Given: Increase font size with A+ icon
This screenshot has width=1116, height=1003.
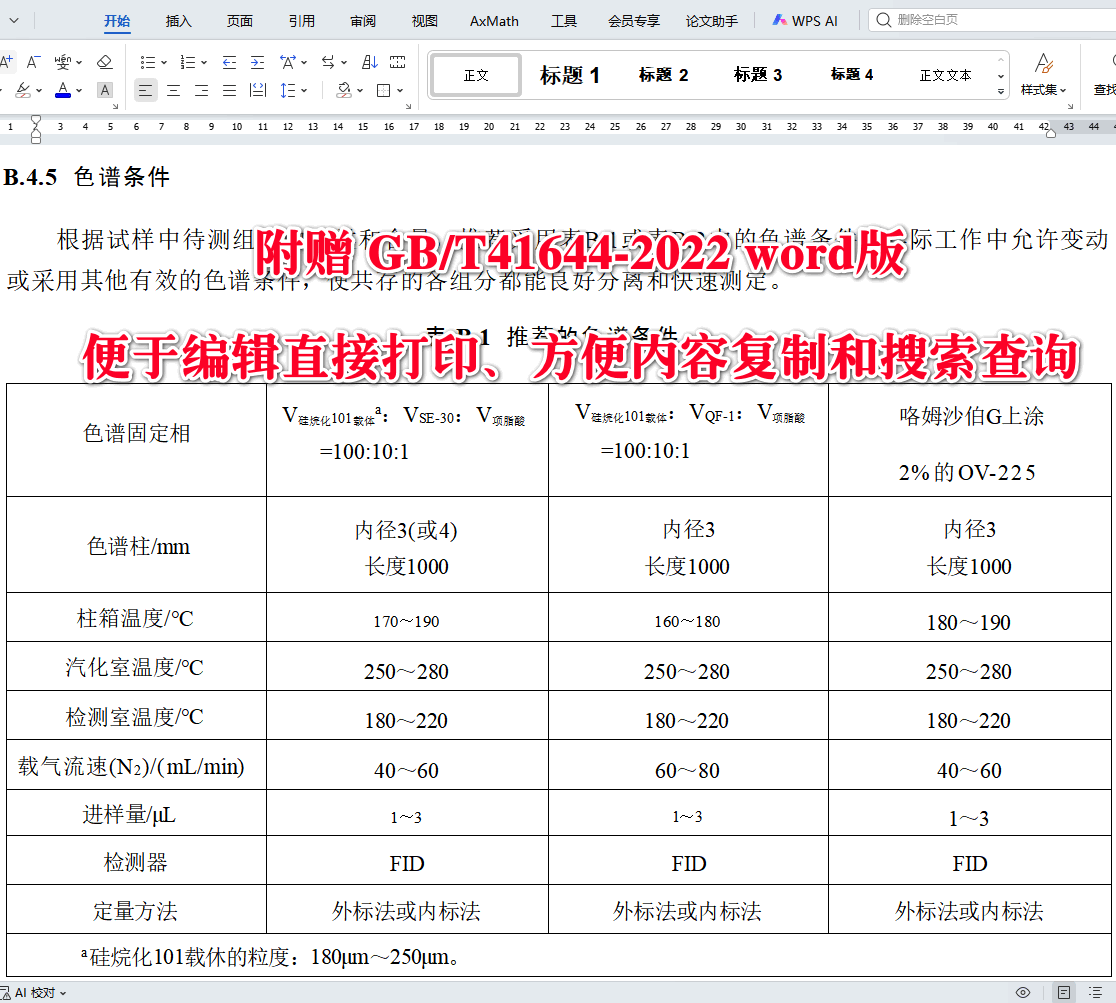Looking at the screenshot, I should pos(6,62).
